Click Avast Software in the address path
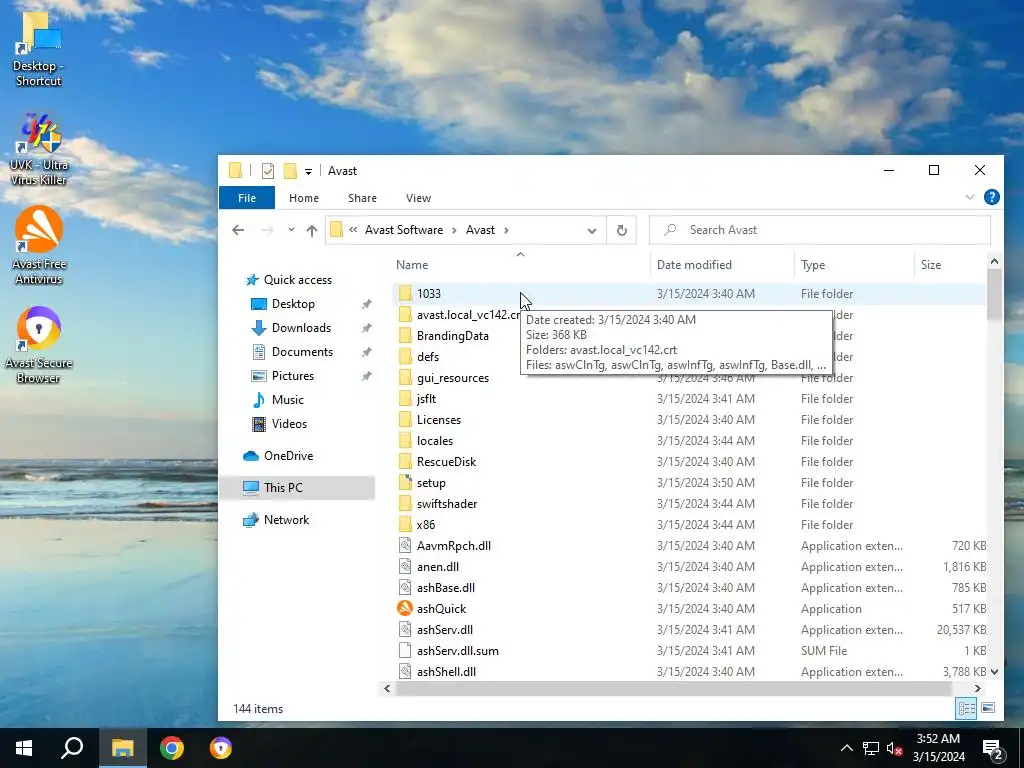Viewport: 1024px width, 768px height. (x=404, y=230)
